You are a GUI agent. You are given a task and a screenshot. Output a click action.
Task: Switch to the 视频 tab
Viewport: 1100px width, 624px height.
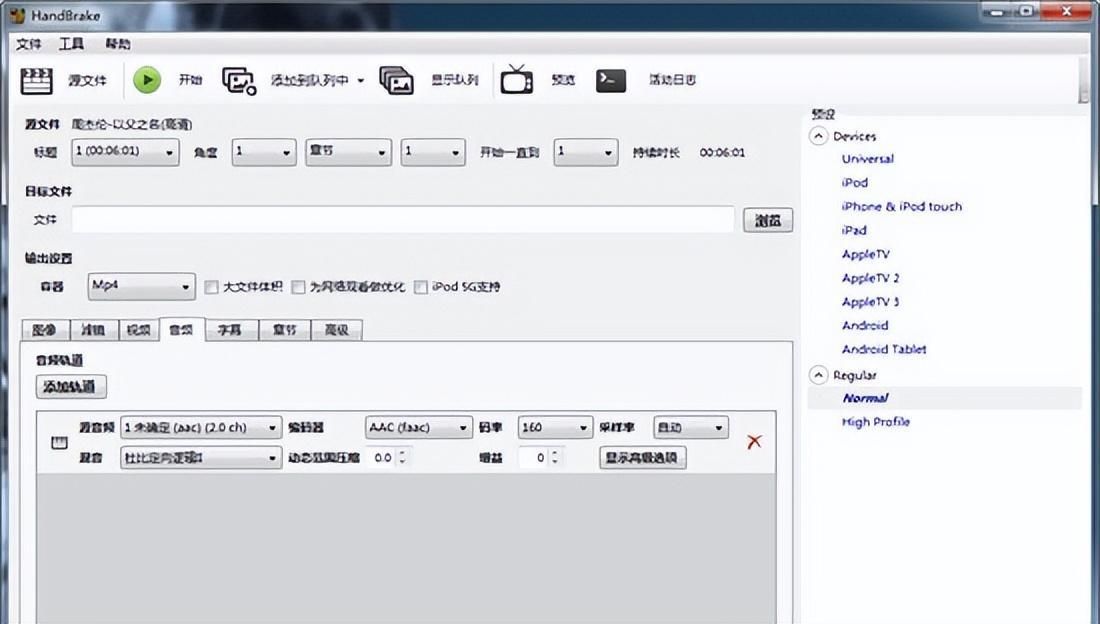[x=138, y=330]
